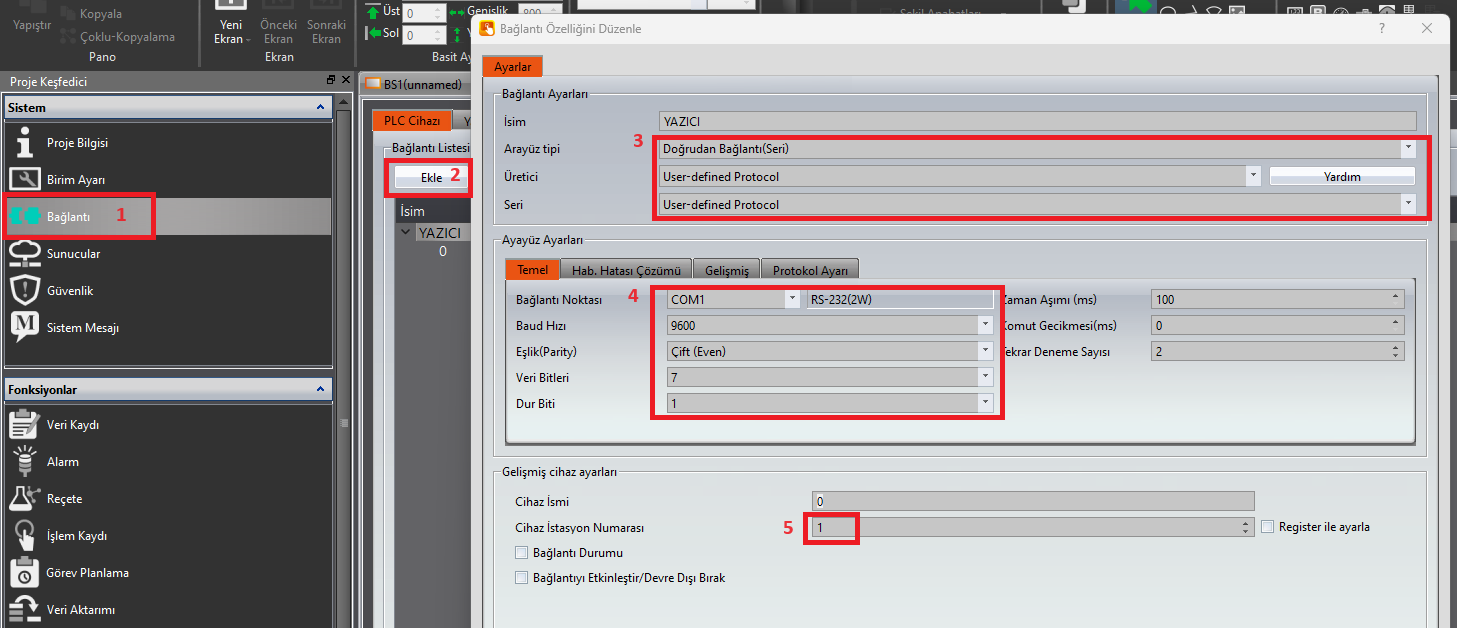
Task: Toggle Bağlantı Durumu checkbox
Action: pos(520,553)
